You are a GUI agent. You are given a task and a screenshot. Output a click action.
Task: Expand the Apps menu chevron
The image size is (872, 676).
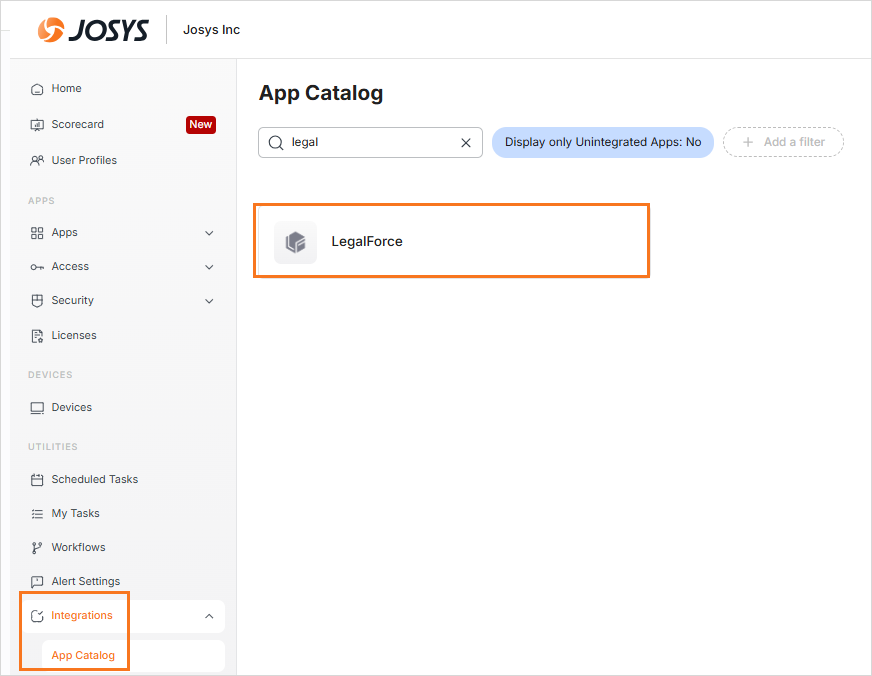coord(209,233)
